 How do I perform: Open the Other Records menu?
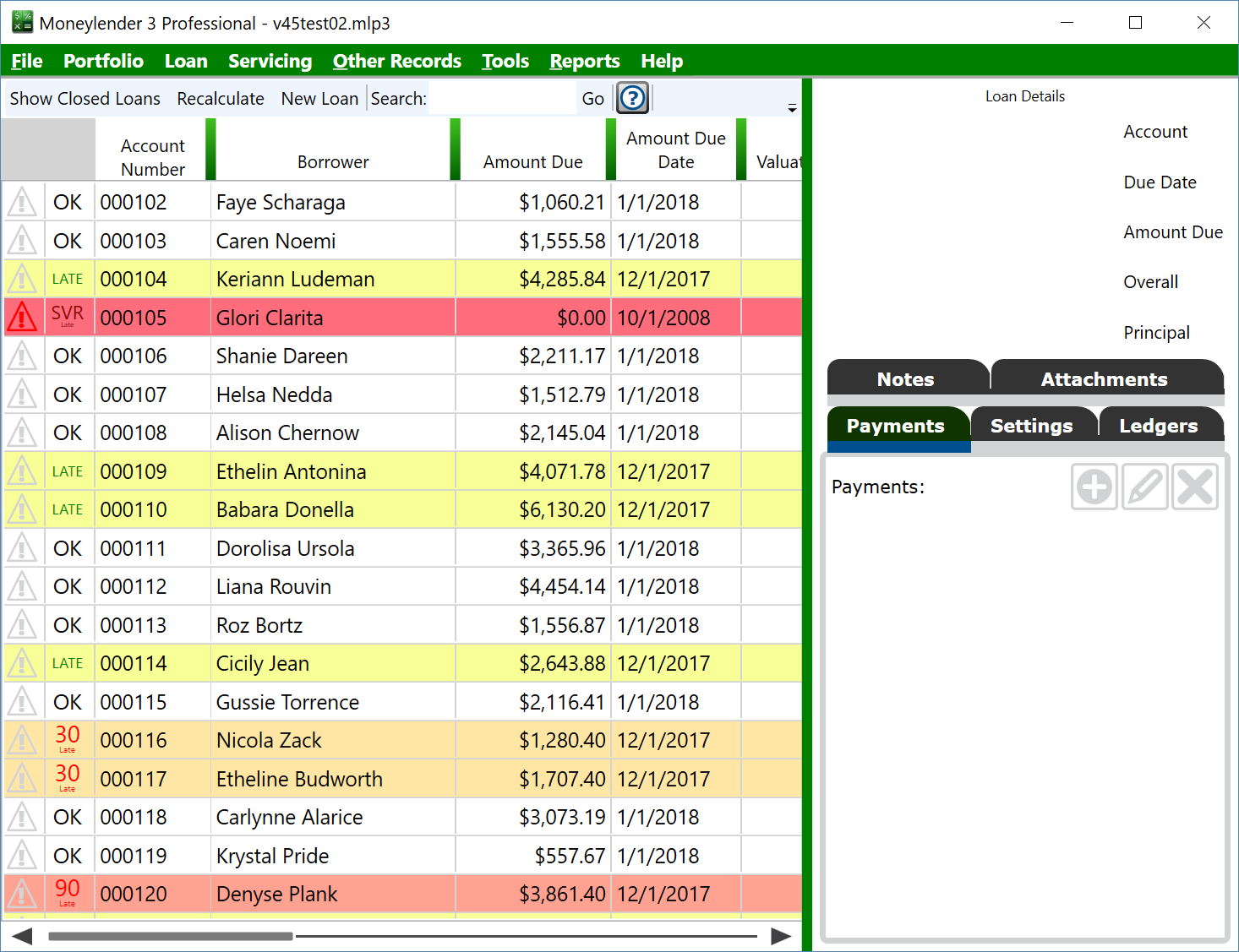(x=397, y=61)
